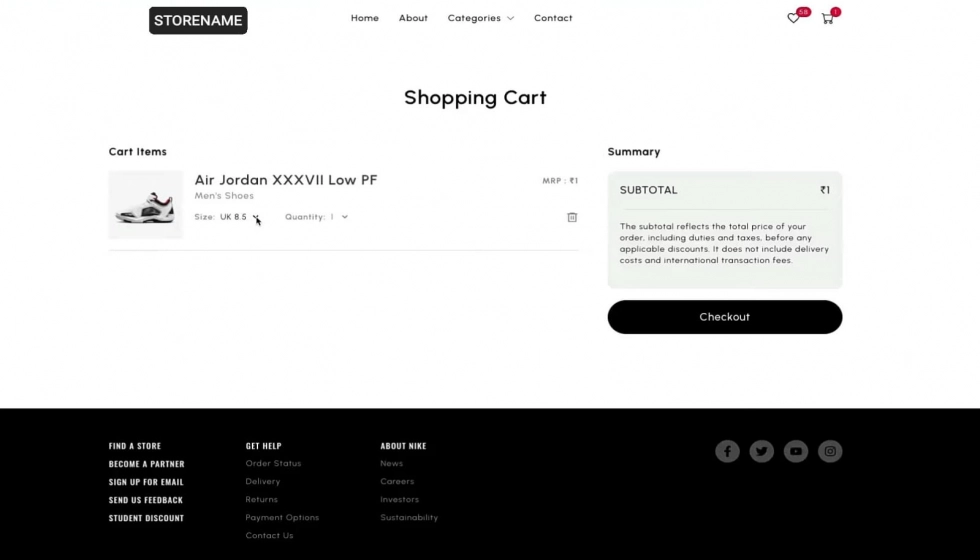Visit the Twitter social icon
Image resolution: width=980 pixels, height=560 pixels.
[x=761, y=451]
